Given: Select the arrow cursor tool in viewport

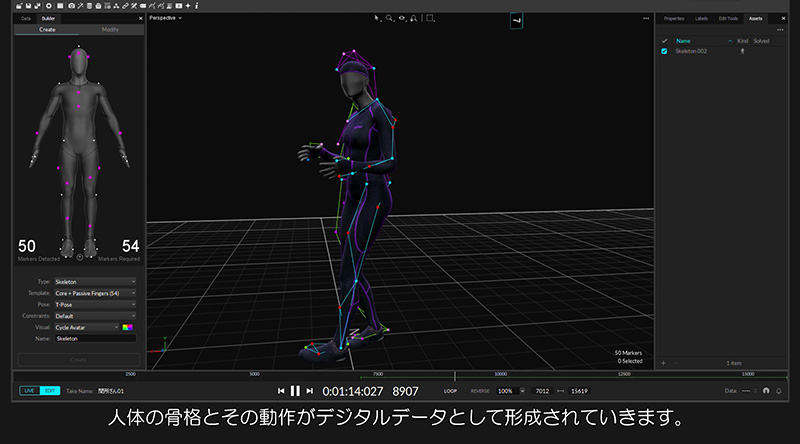Looking at the screenshot, I should pyautogui.click(x=378, y=18).
